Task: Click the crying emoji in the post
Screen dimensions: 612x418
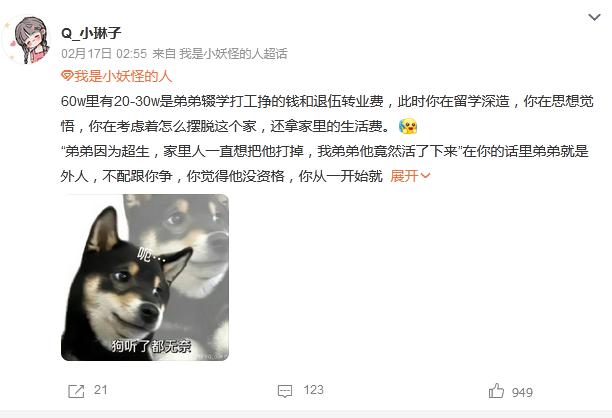Action: click(408, 126)
